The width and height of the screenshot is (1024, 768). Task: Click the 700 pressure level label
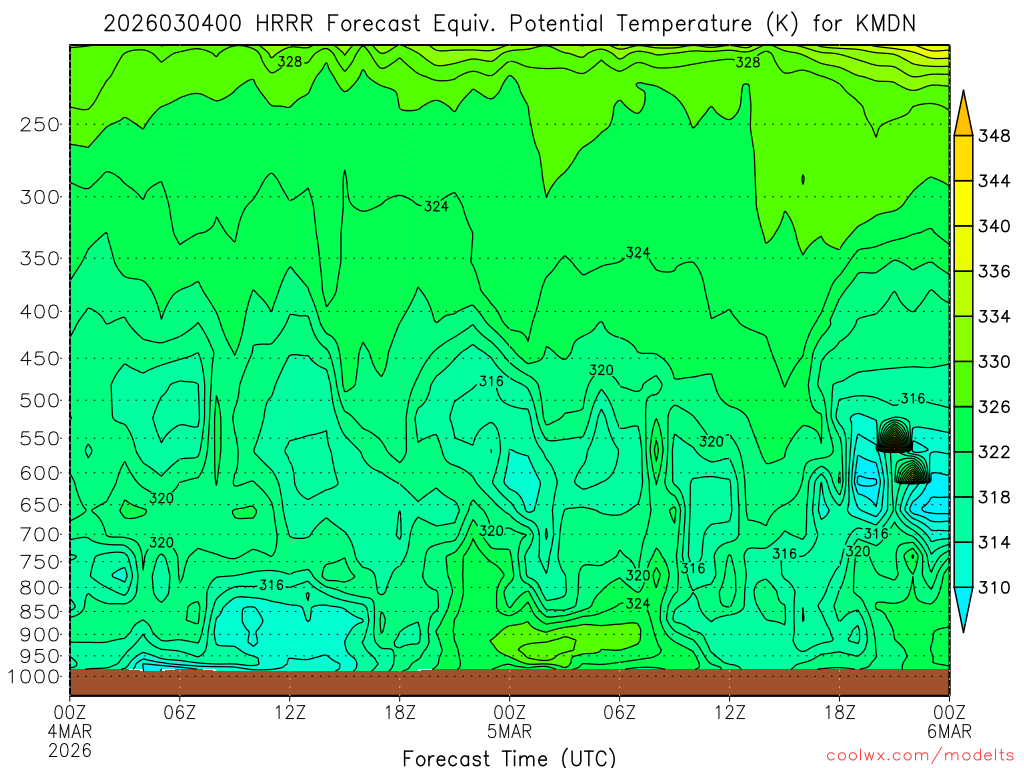point(40,534)
